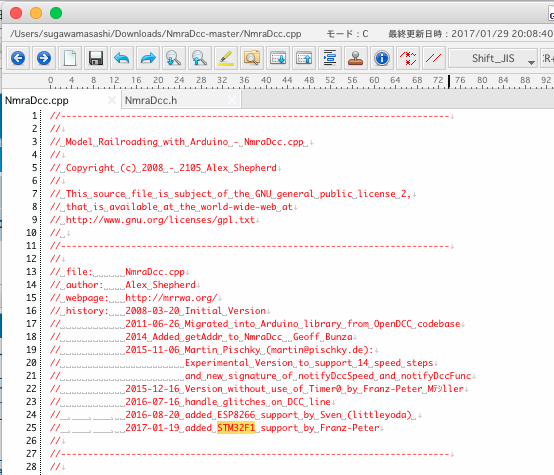Minimize the window with the yellow button
The image size is (554, 475).
click(36, 13)
